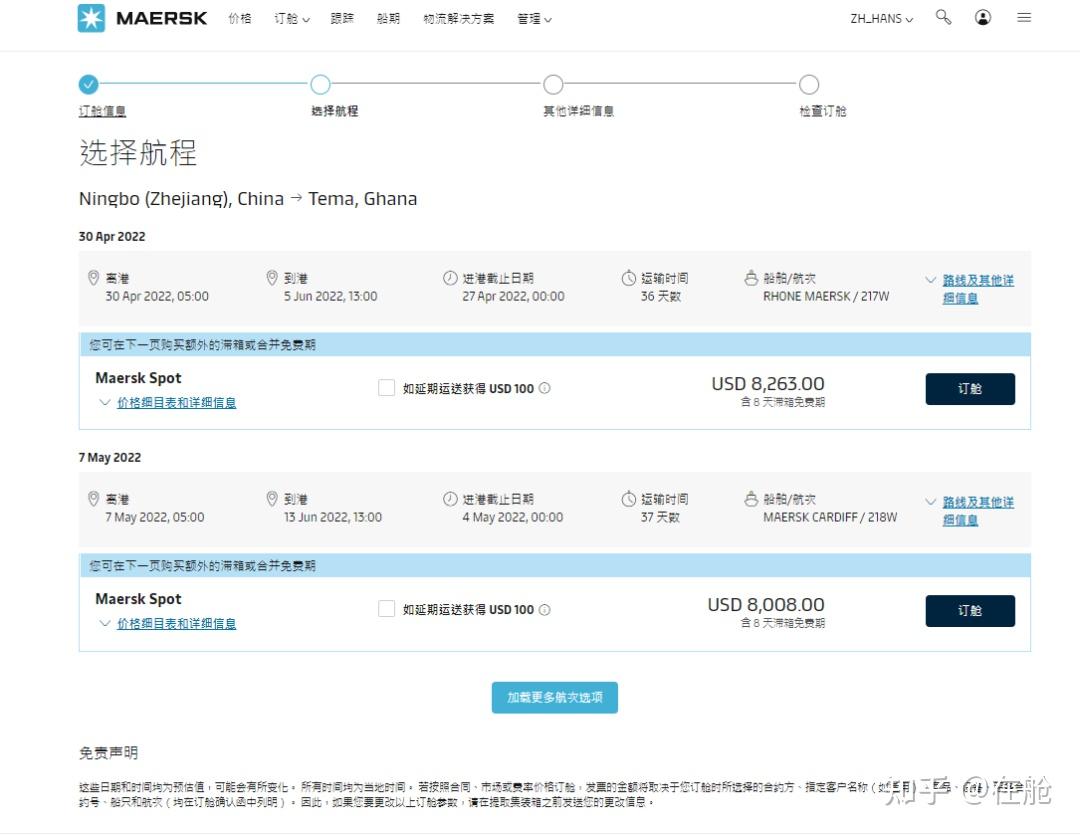This screenshot has height=835, width=1080.
Task: Click the clock icon next to 运输时间
Action: click(x=628, y=277)
